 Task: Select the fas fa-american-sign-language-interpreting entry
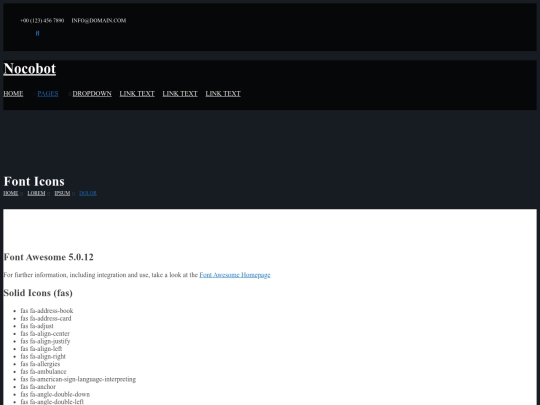point(78,379)
